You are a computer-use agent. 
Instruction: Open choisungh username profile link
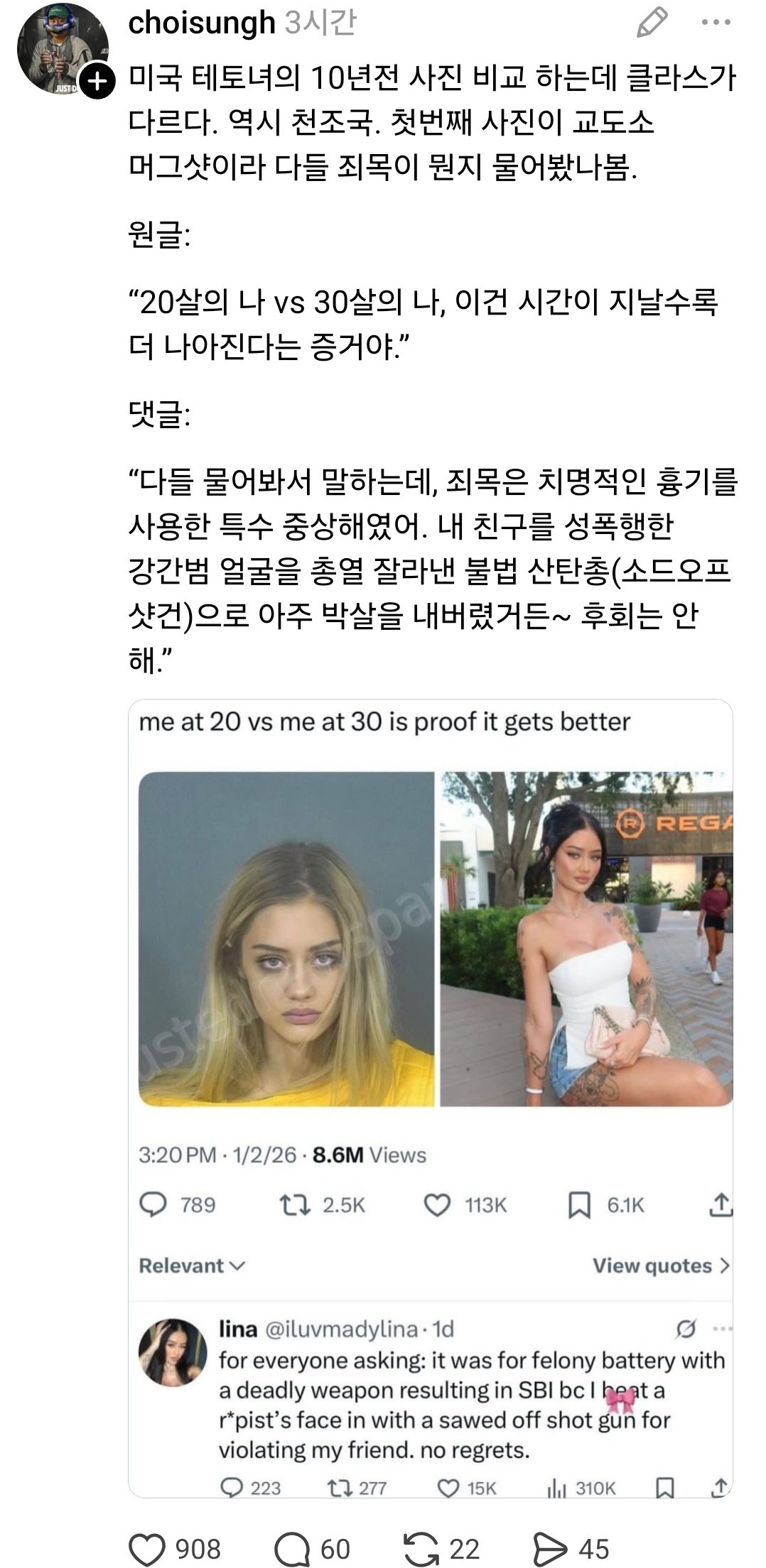[x=202, y=23]
